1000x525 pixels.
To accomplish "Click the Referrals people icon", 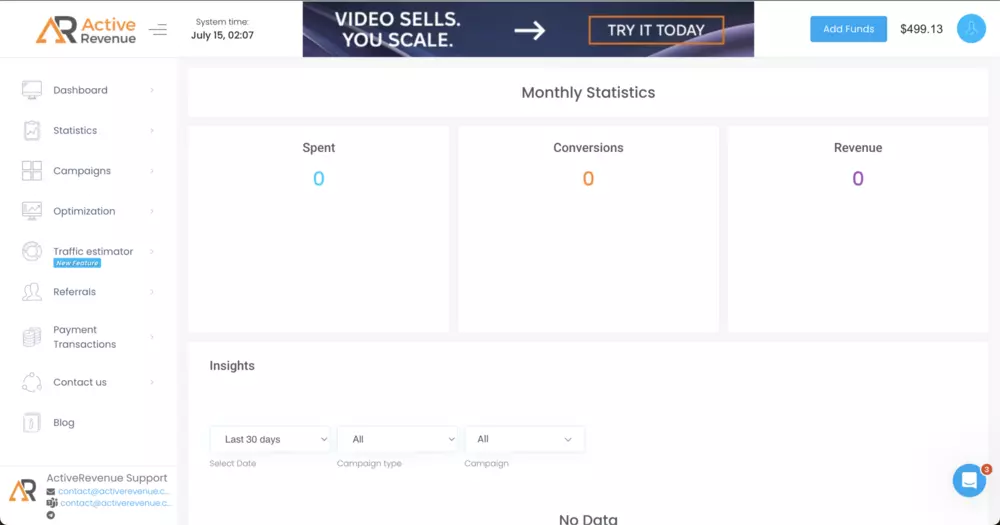I will click(31, 292).
